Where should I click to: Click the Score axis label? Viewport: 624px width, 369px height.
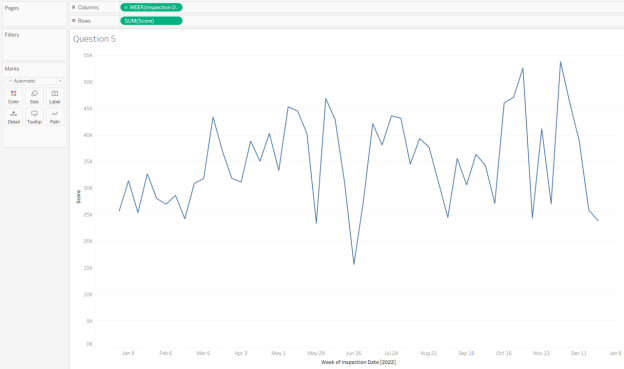[78, 197]
